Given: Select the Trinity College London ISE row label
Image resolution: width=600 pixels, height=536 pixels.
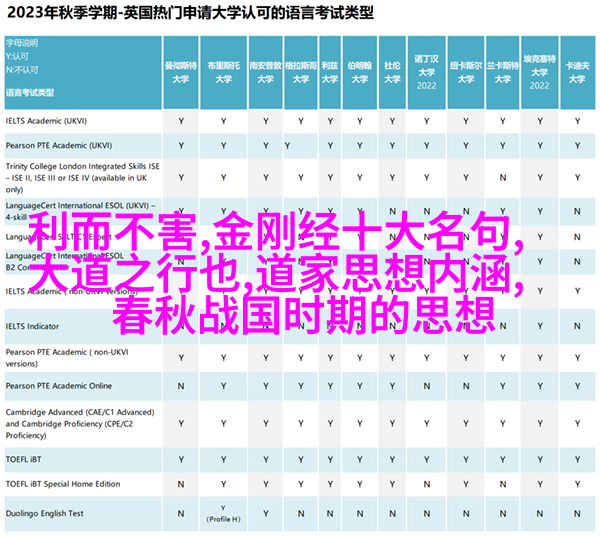Looking at the screenshot, I should coord(83,178).
